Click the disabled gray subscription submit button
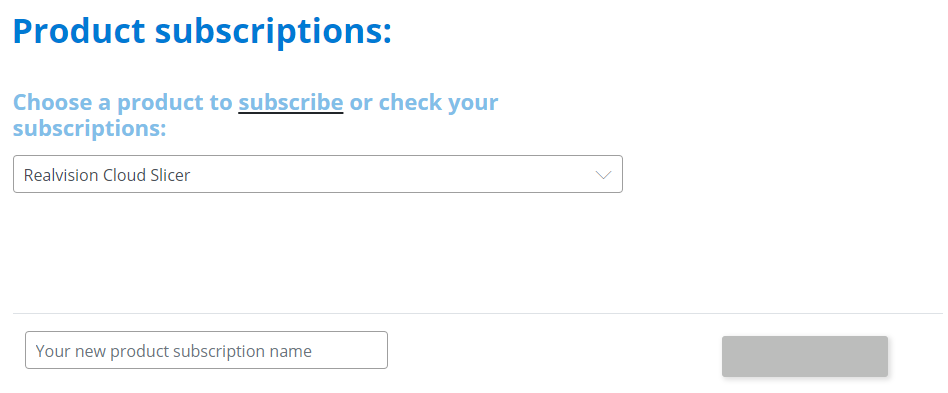Image resolution: width=948 pixels, height=393 pixels. pos(805,356)
